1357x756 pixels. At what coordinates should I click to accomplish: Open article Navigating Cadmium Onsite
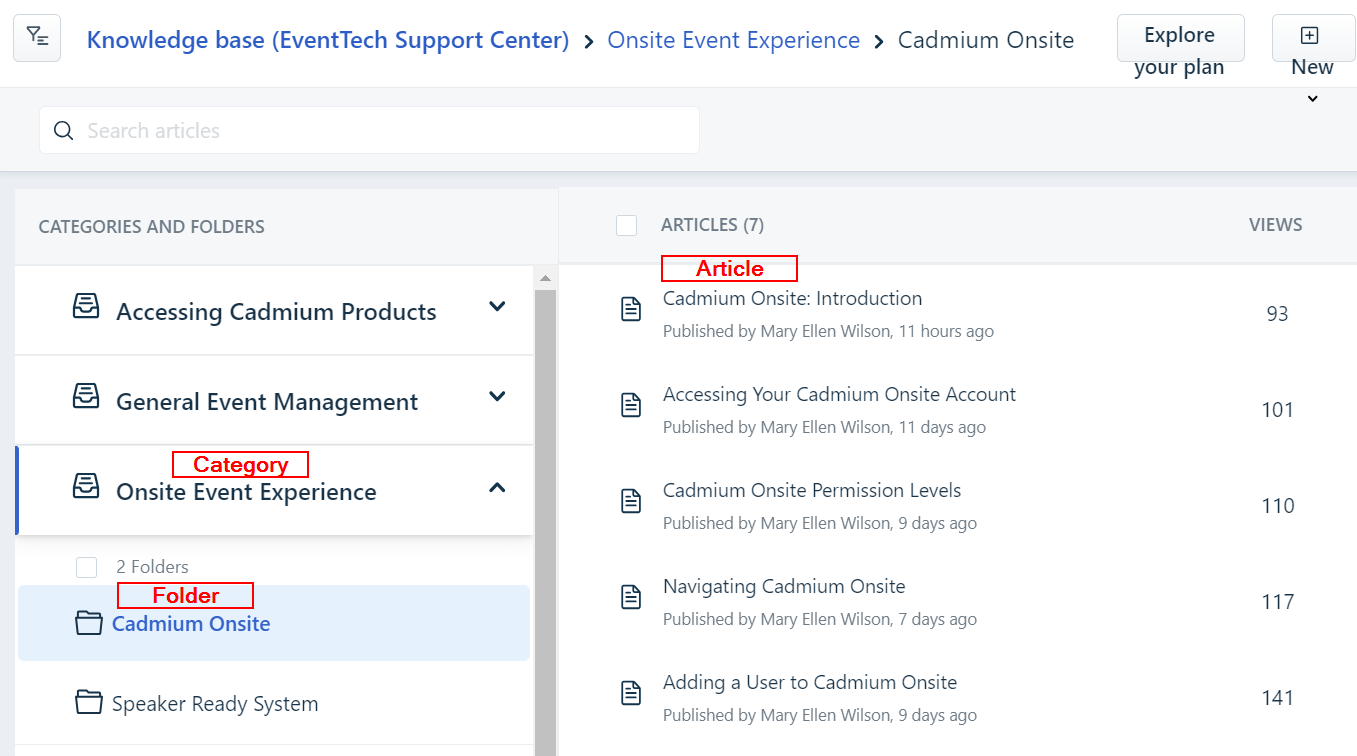point(784,586)
